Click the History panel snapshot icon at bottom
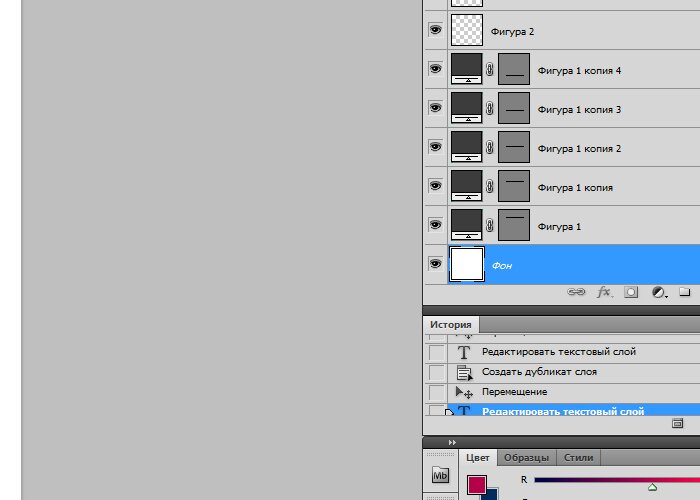 pyautogui.click(x=678, y=424)
